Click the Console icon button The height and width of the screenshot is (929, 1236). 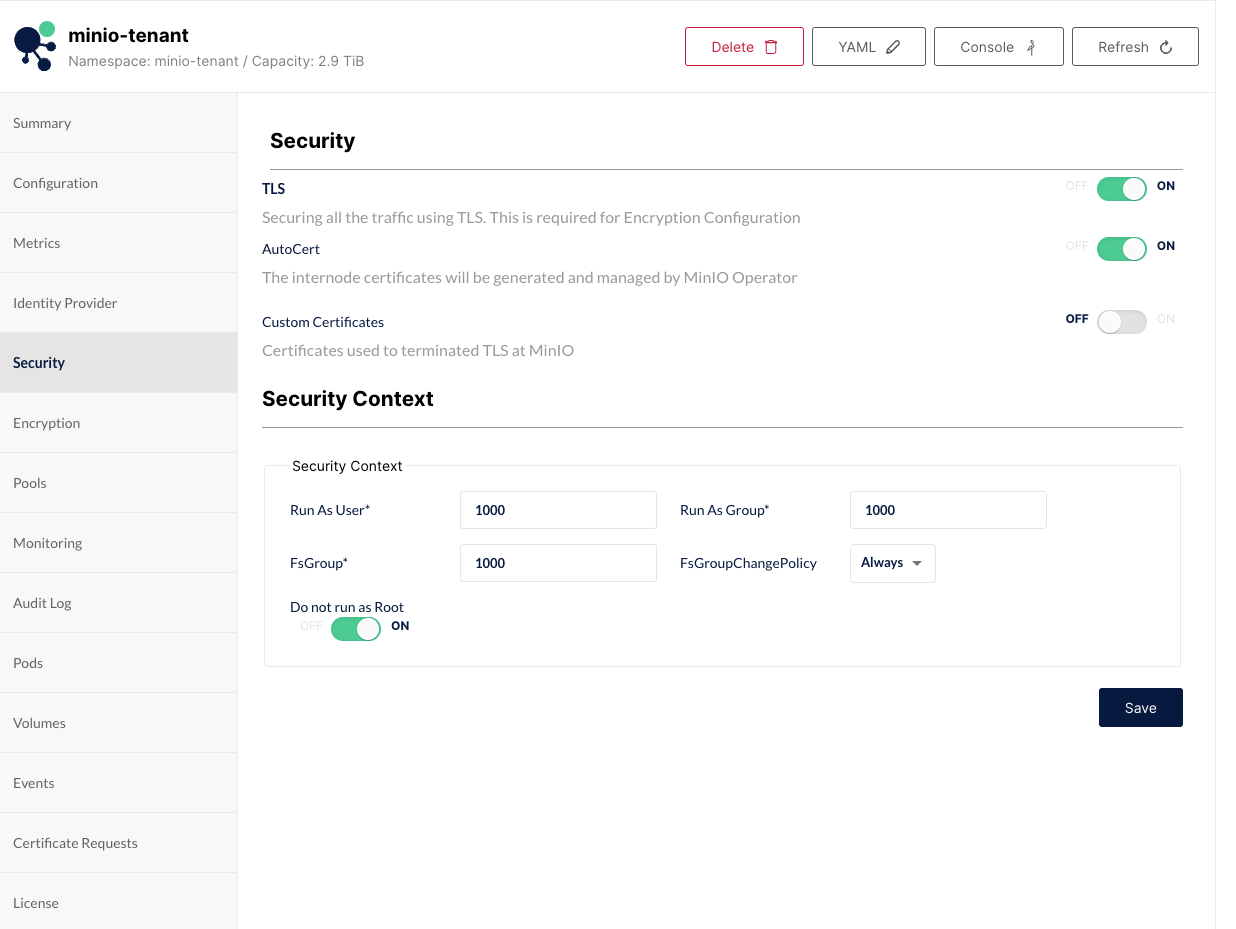[1030, 46]
